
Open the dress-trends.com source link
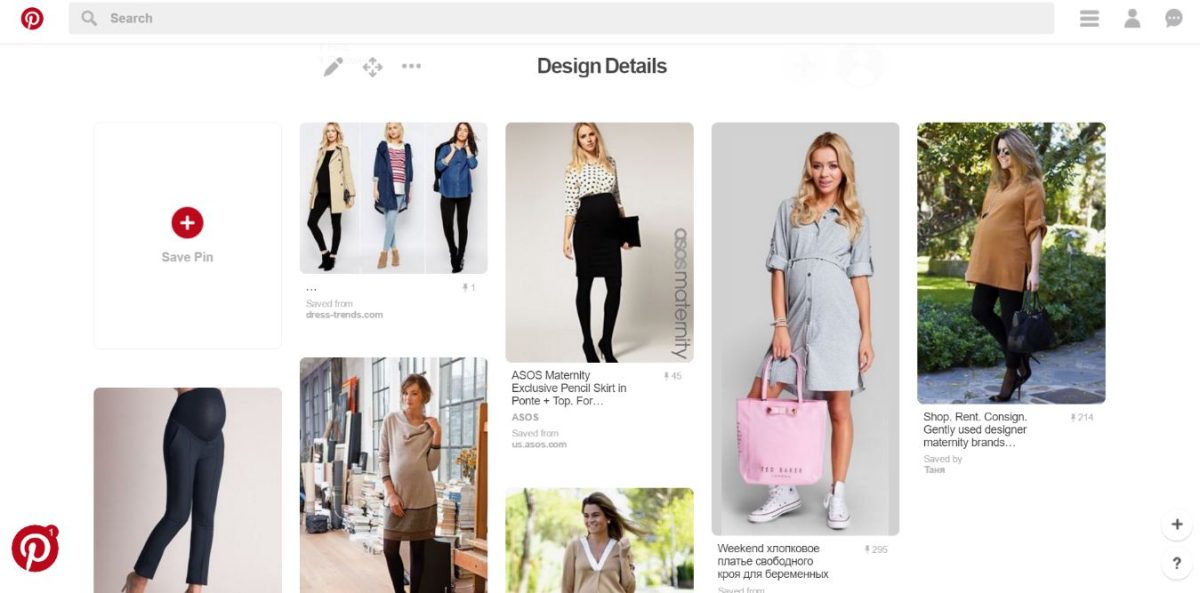point(344,315)
